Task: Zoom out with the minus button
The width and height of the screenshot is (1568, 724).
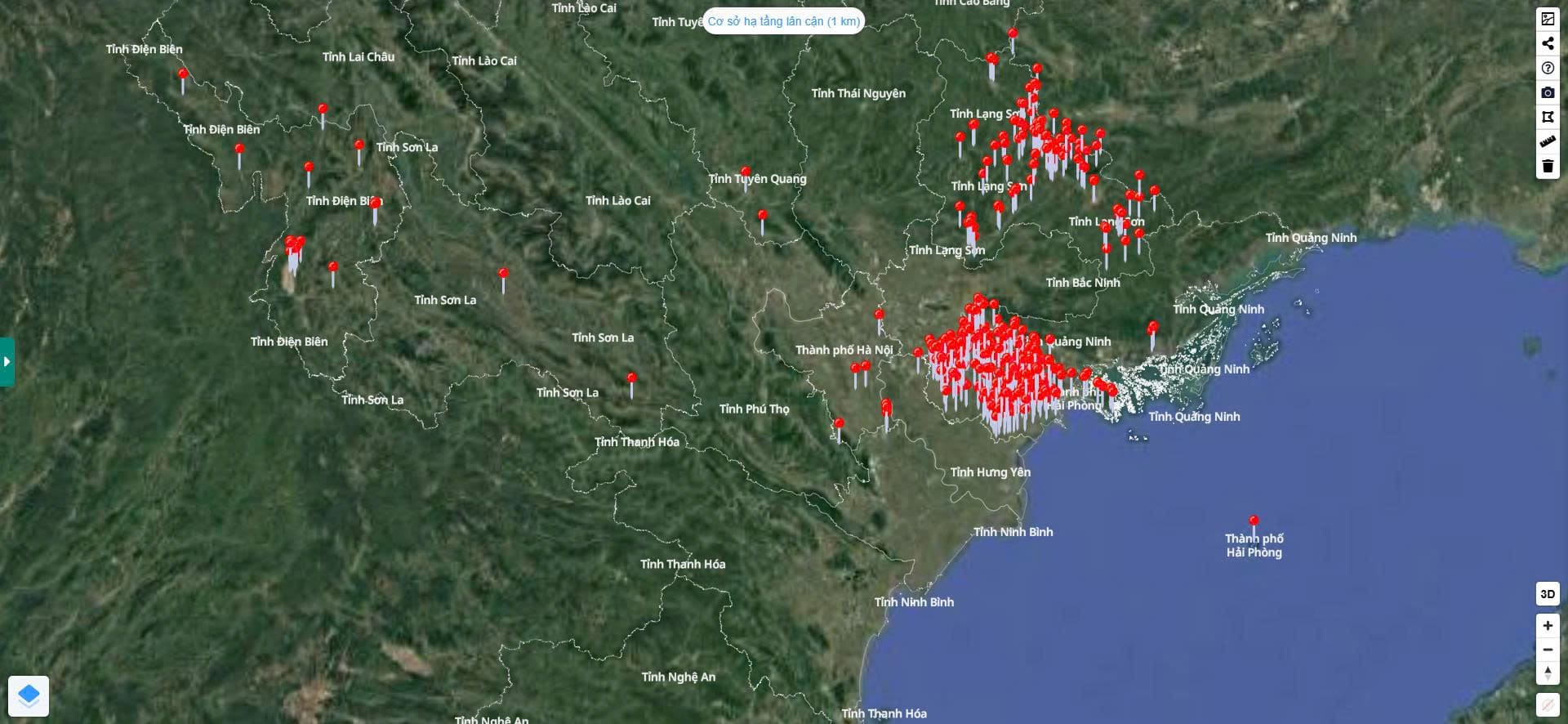Action: click(x=1548, y=650)
